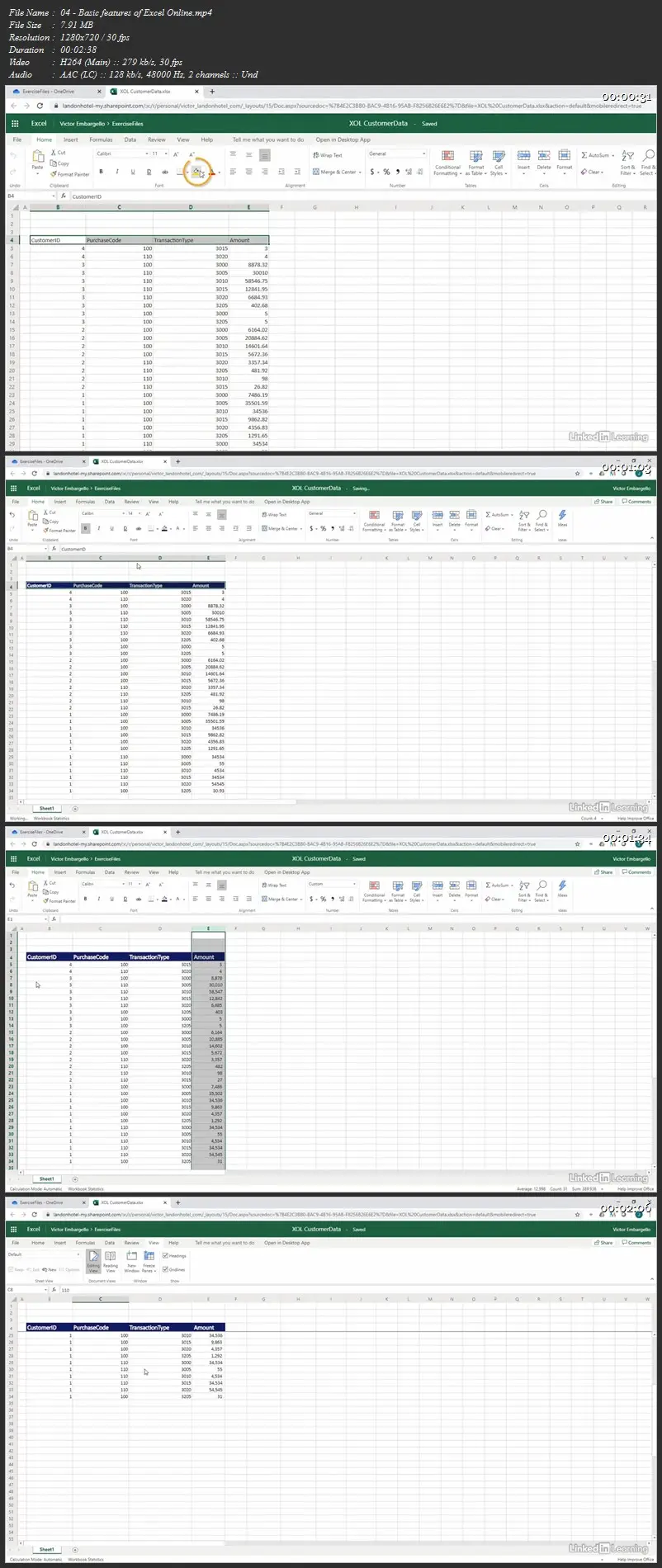662x1568 pixels.
Task: Toggle Bold in the 00:00:31 frame
Action: (x=102, y=172)
